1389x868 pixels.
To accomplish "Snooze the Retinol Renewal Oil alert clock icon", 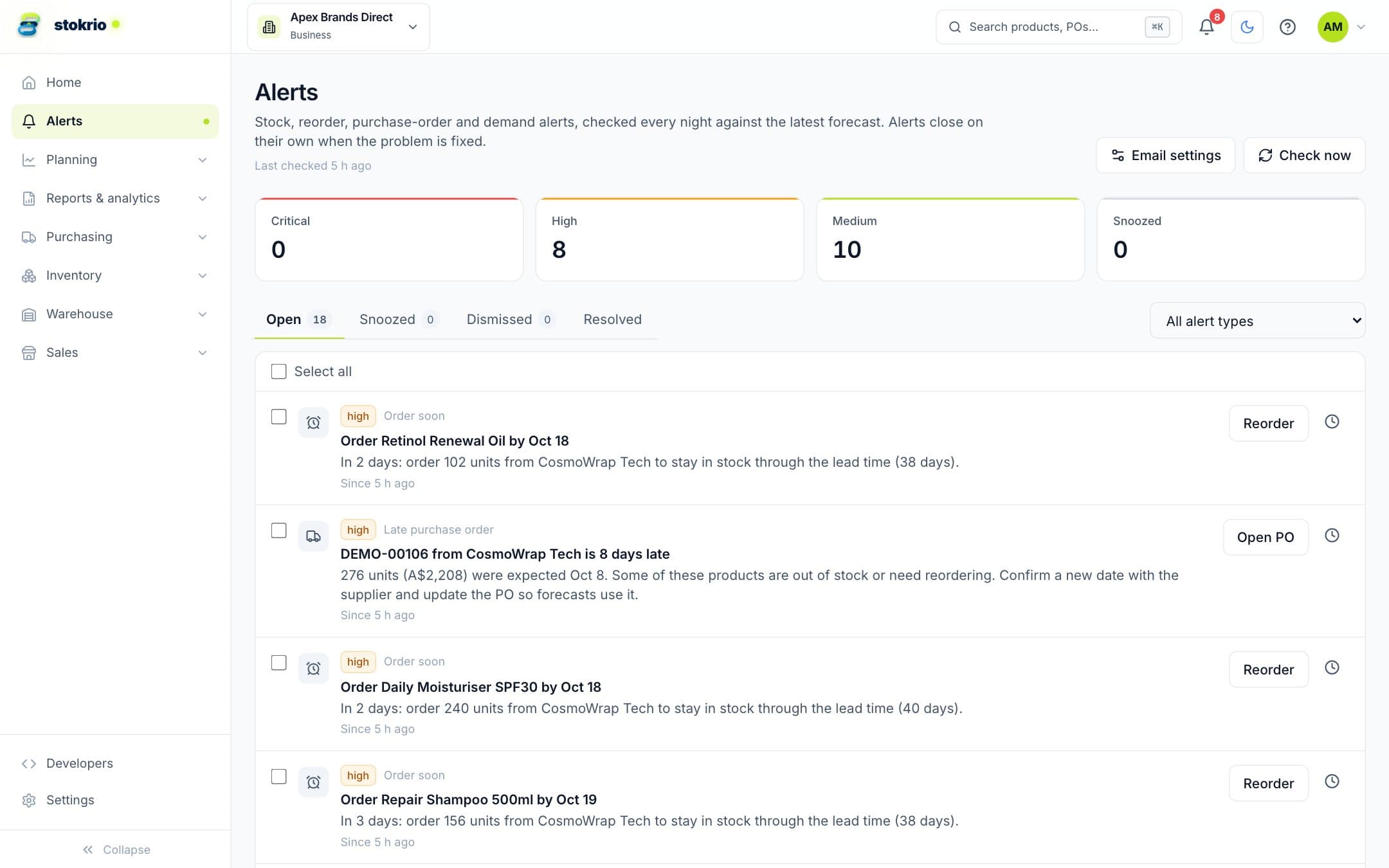I will tap(1332, 422).
